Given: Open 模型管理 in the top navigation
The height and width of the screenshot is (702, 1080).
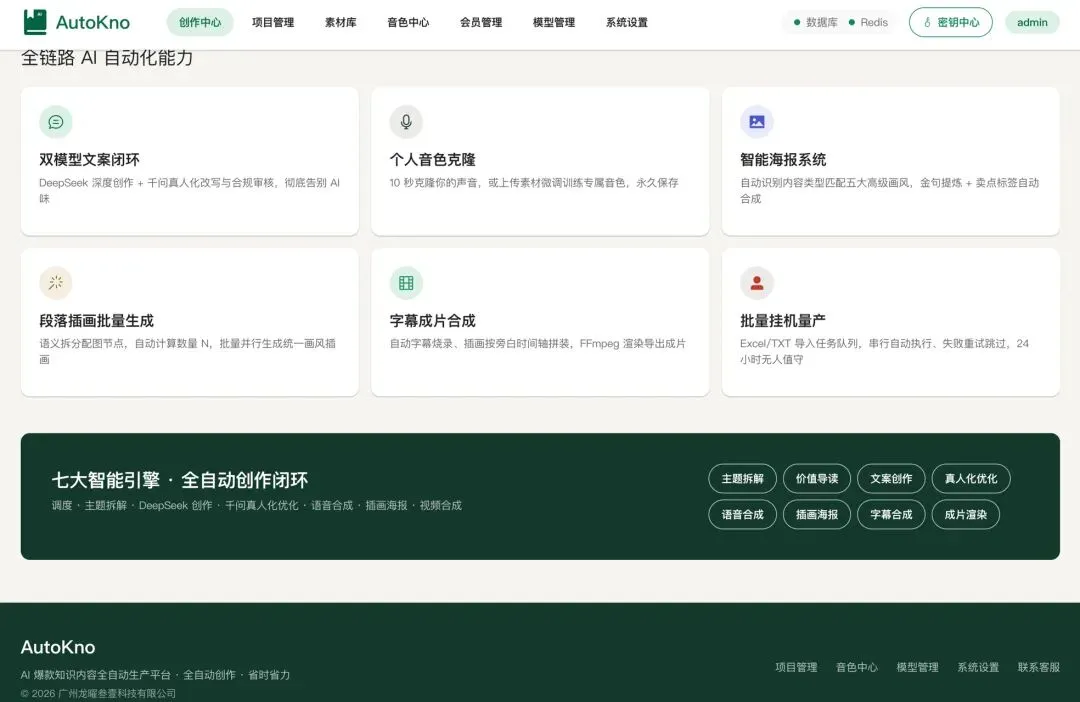Looking at the screenshot, I should coord(554,22).
